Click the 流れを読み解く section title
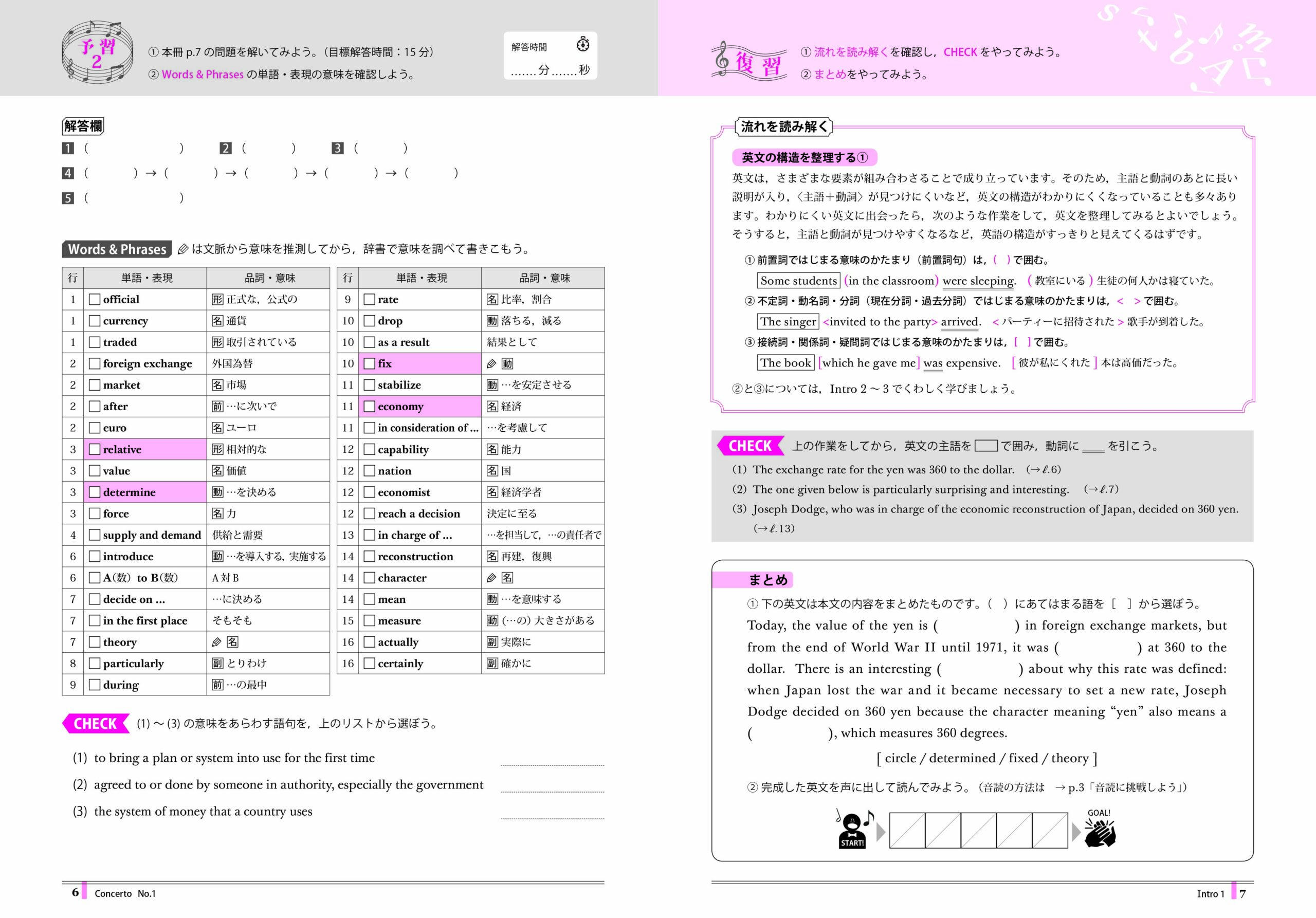Screen dimensions: 1316x918 coord(783,126)
